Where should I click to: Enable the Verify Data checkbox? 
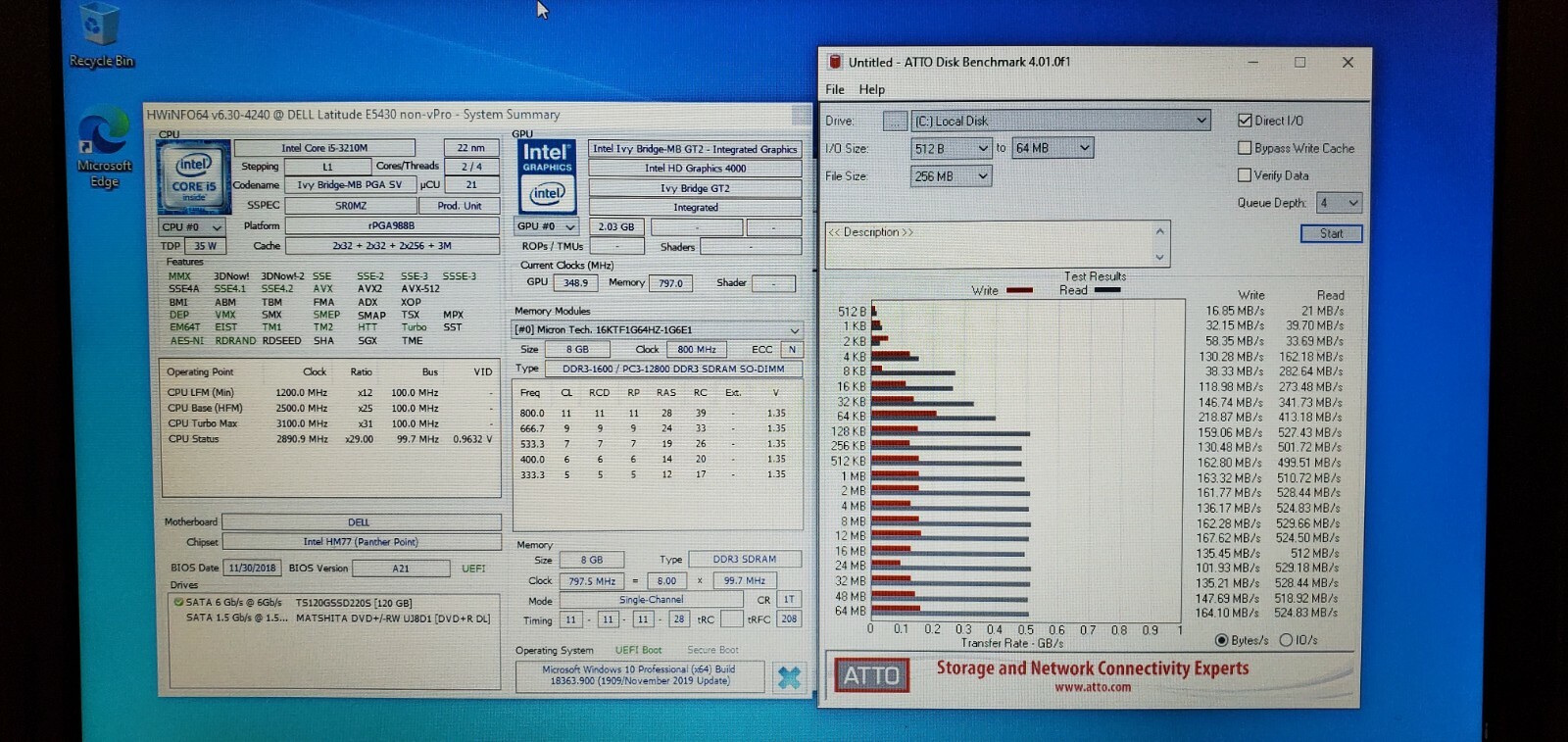(1245, 175)
